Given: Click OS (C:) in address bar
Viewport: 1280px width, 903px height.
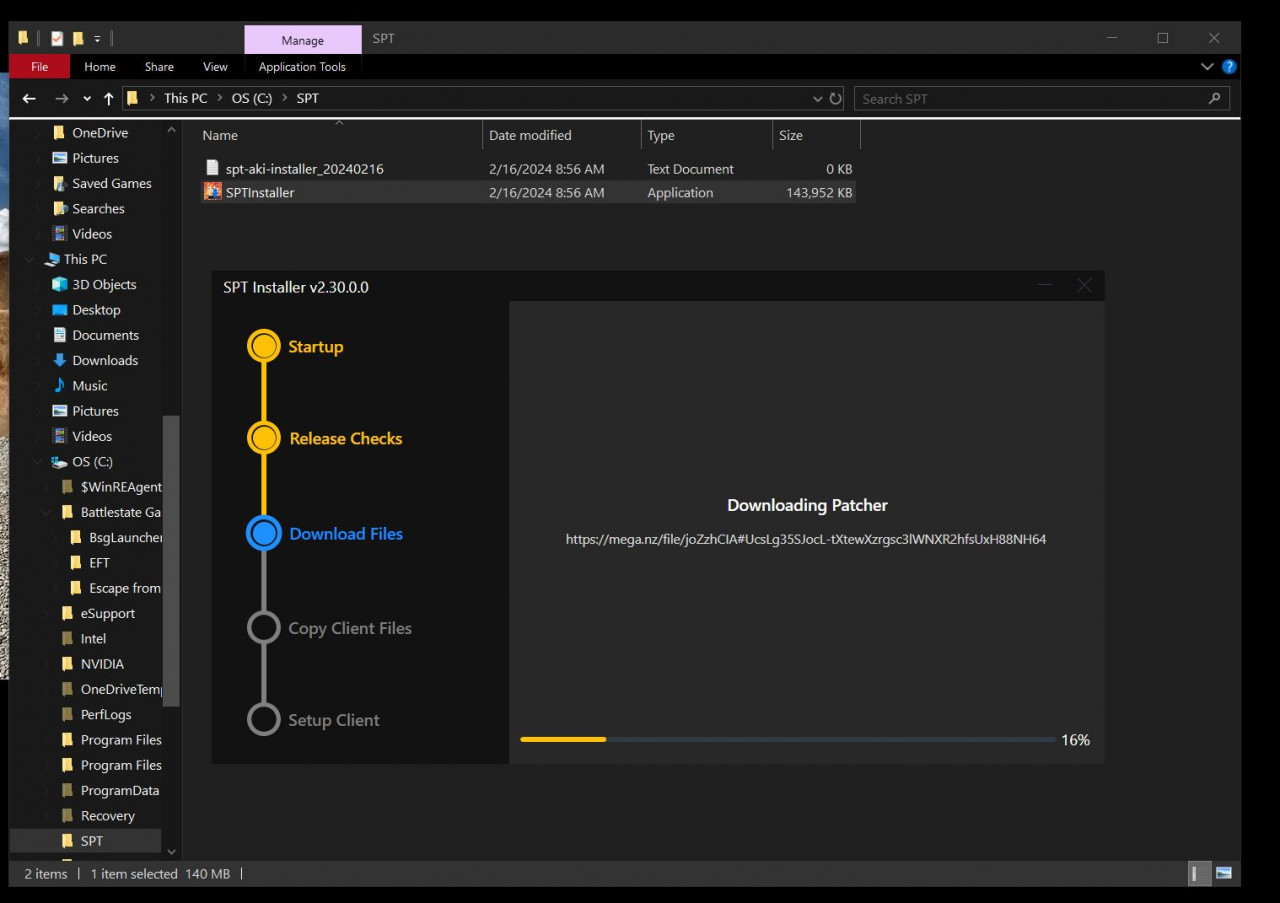Looking at the screenshot, I should 252,98.
